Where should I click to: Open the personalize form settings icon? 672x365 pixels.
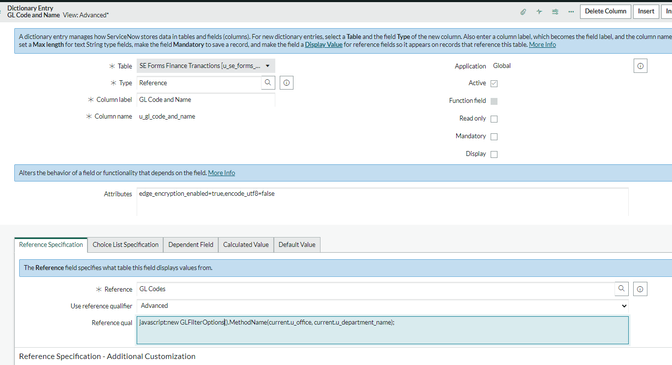pos(555,12)
